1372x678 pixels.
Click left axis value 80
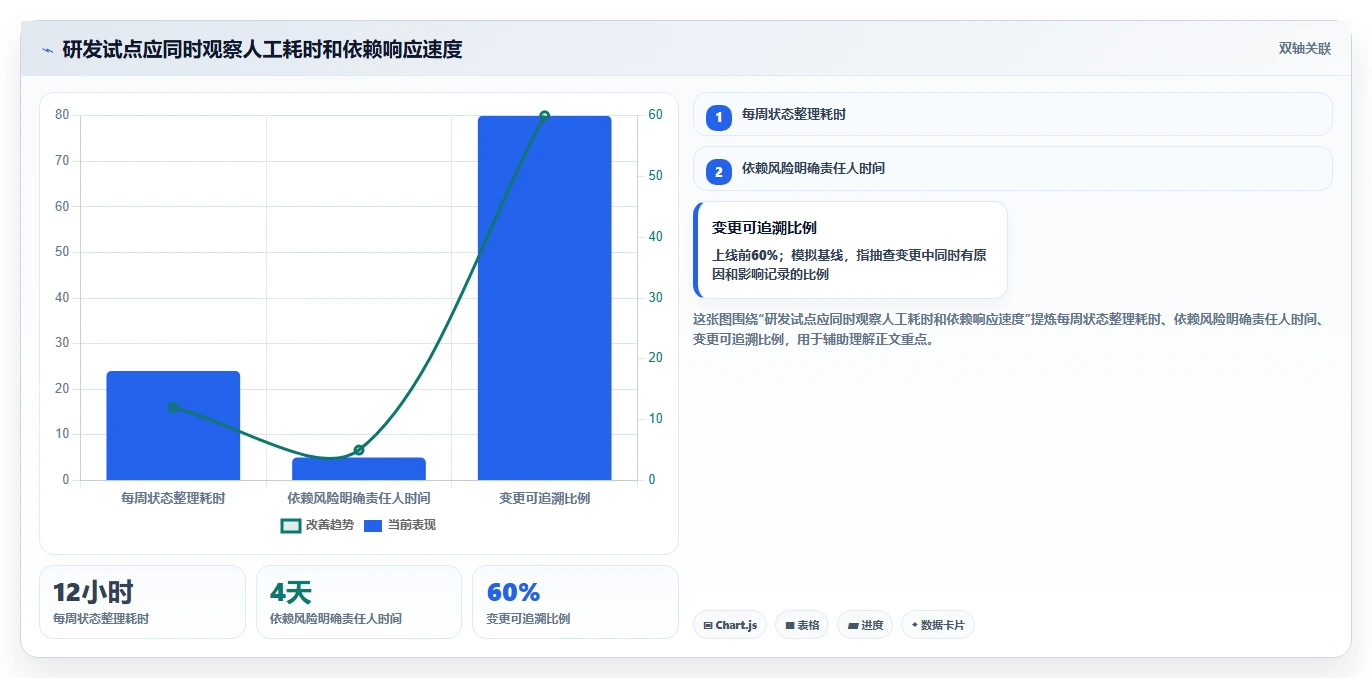coord(62,115)
